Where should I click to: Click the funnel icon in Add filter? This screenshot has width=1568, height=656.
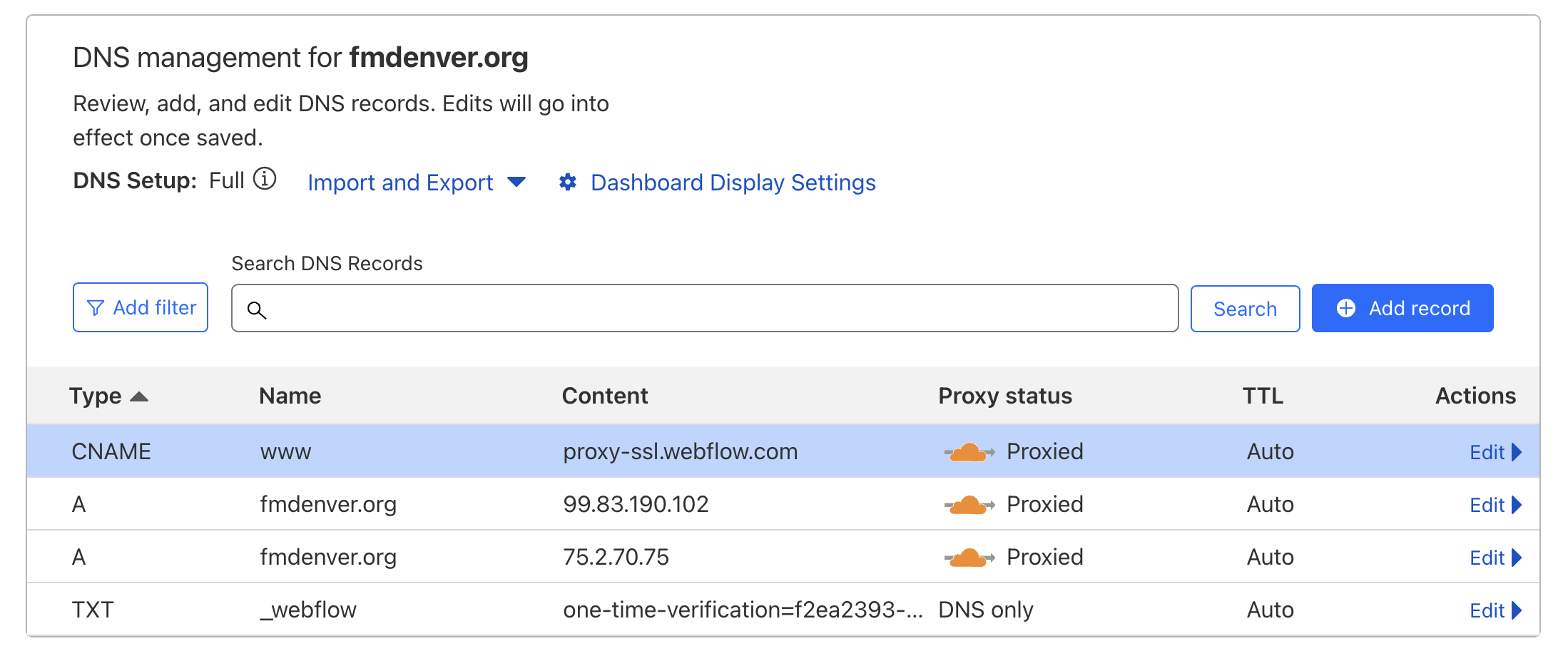(95, 308)
